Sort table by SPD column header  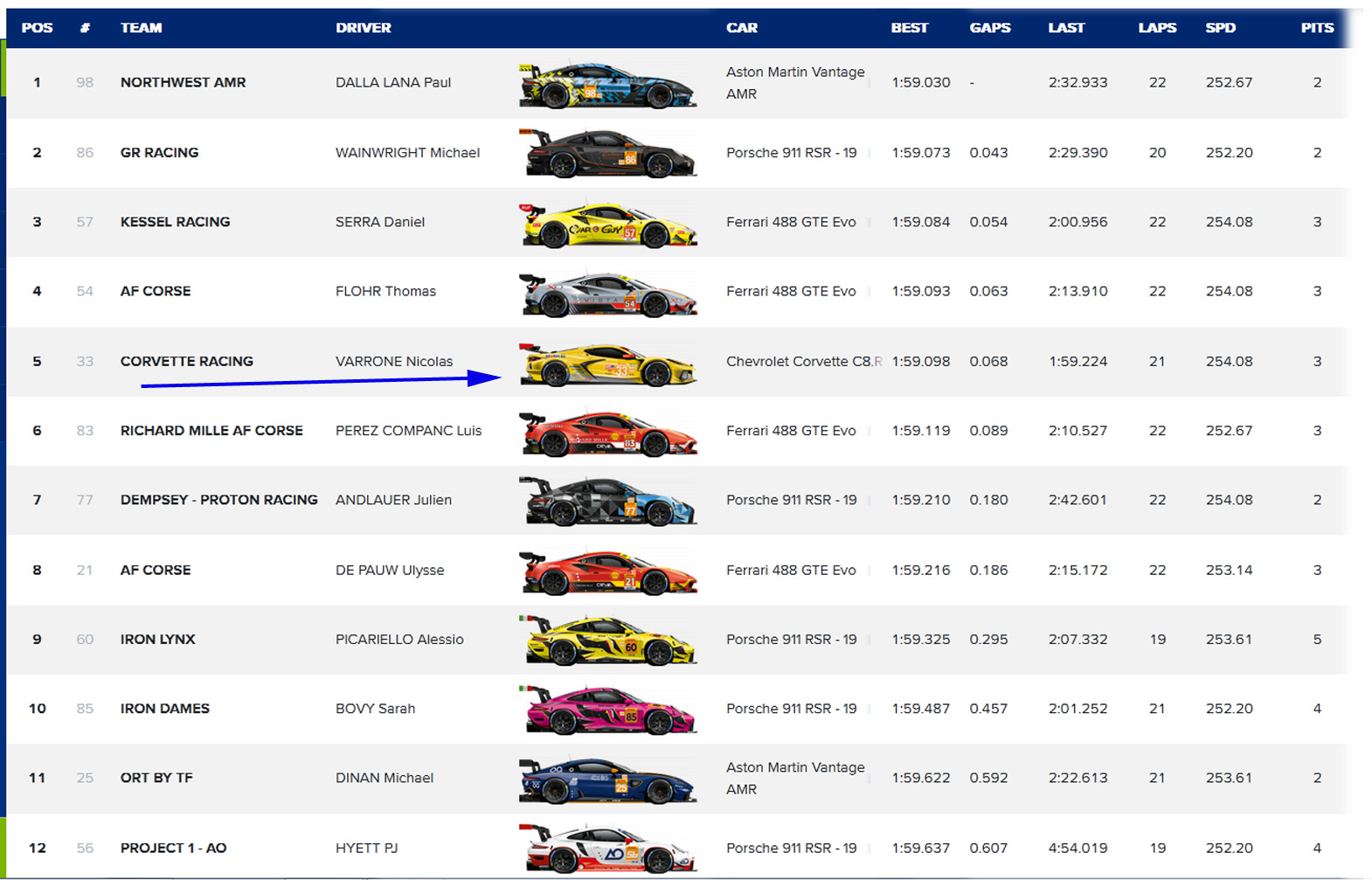pyautogui.click(x=1220, y=28)
